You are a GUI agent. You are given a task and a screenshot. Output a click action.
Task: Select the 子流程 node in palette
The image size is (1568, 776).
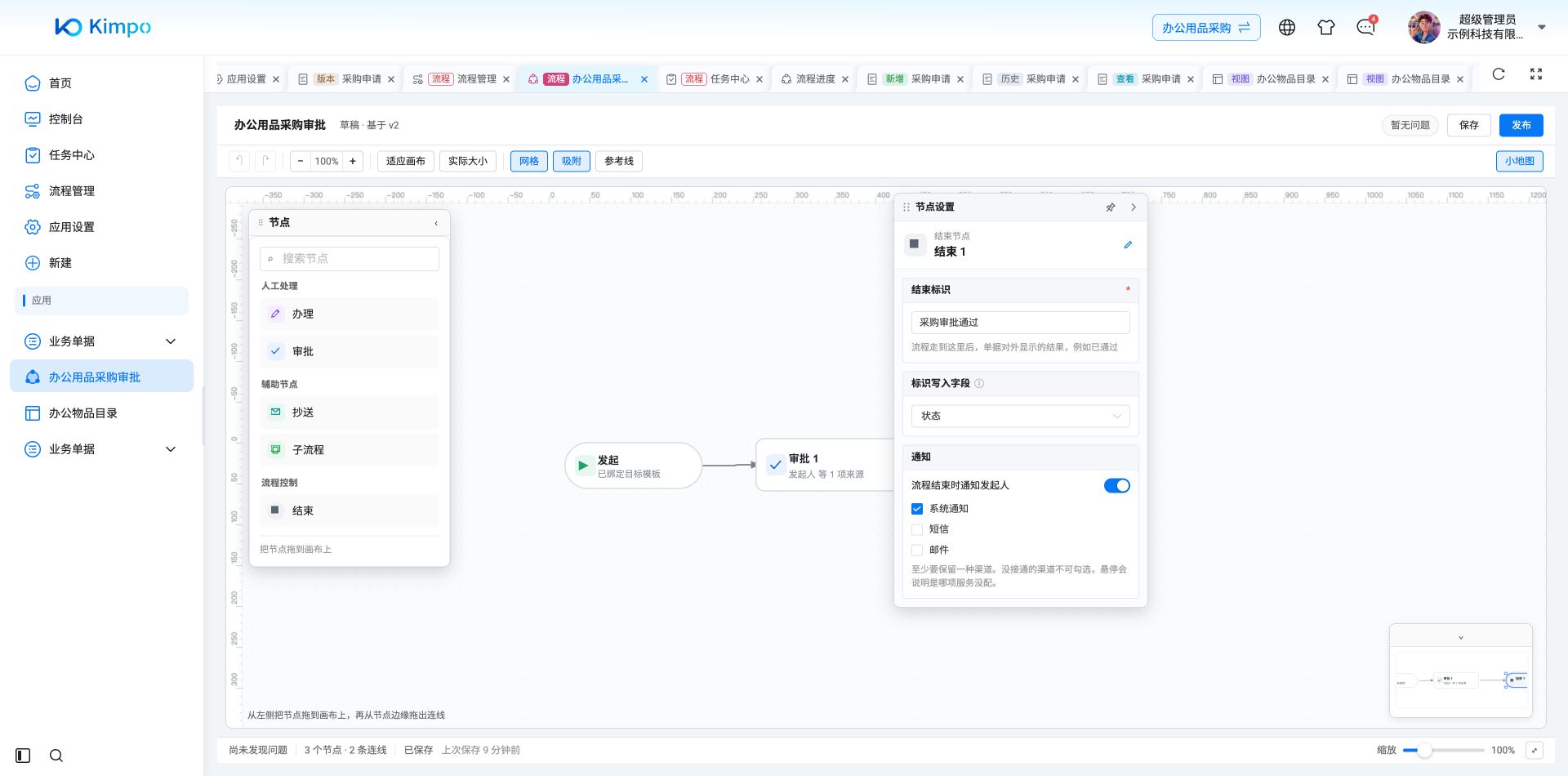pyautogui.click(x=350, y=450)
